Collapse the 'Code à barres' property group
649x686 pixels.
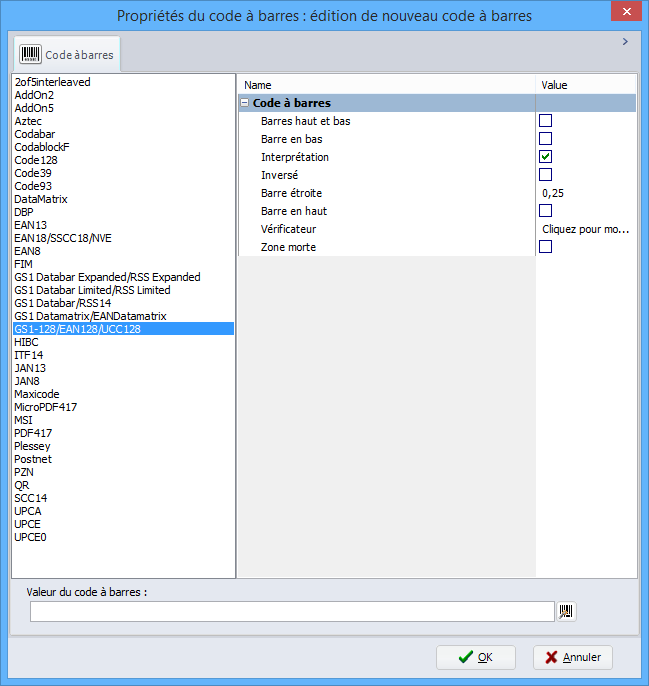point(245,103)
